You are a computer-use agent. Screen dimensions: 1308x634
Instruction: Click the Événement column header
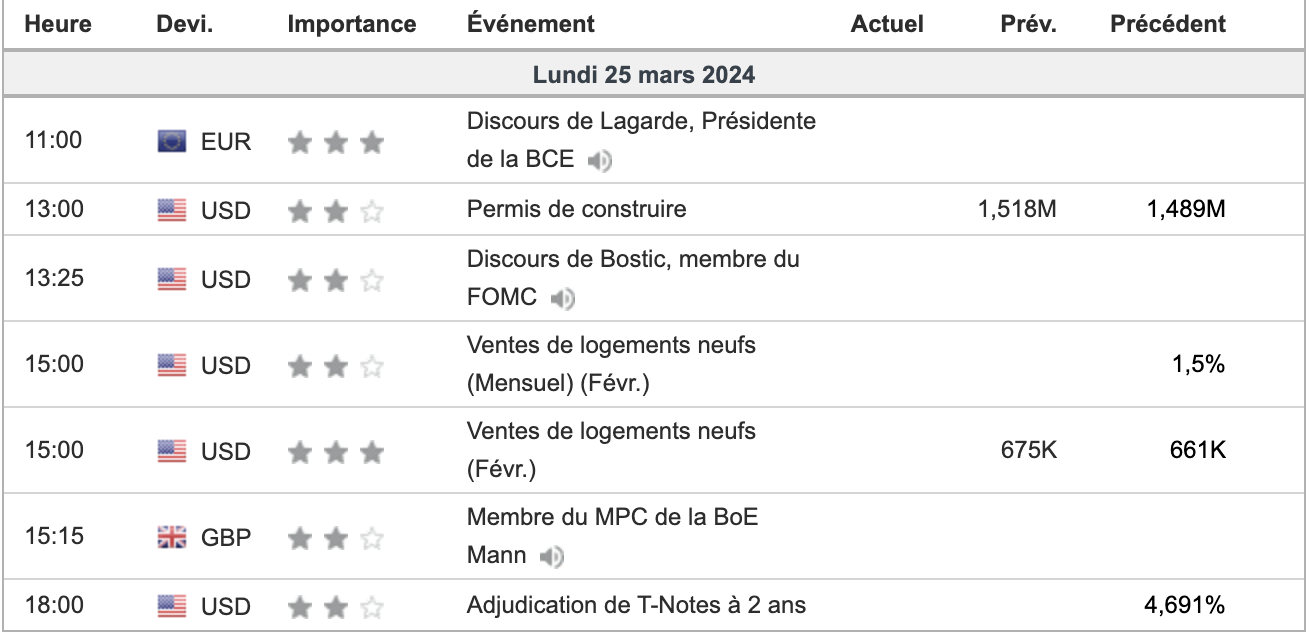click(531, 24)
